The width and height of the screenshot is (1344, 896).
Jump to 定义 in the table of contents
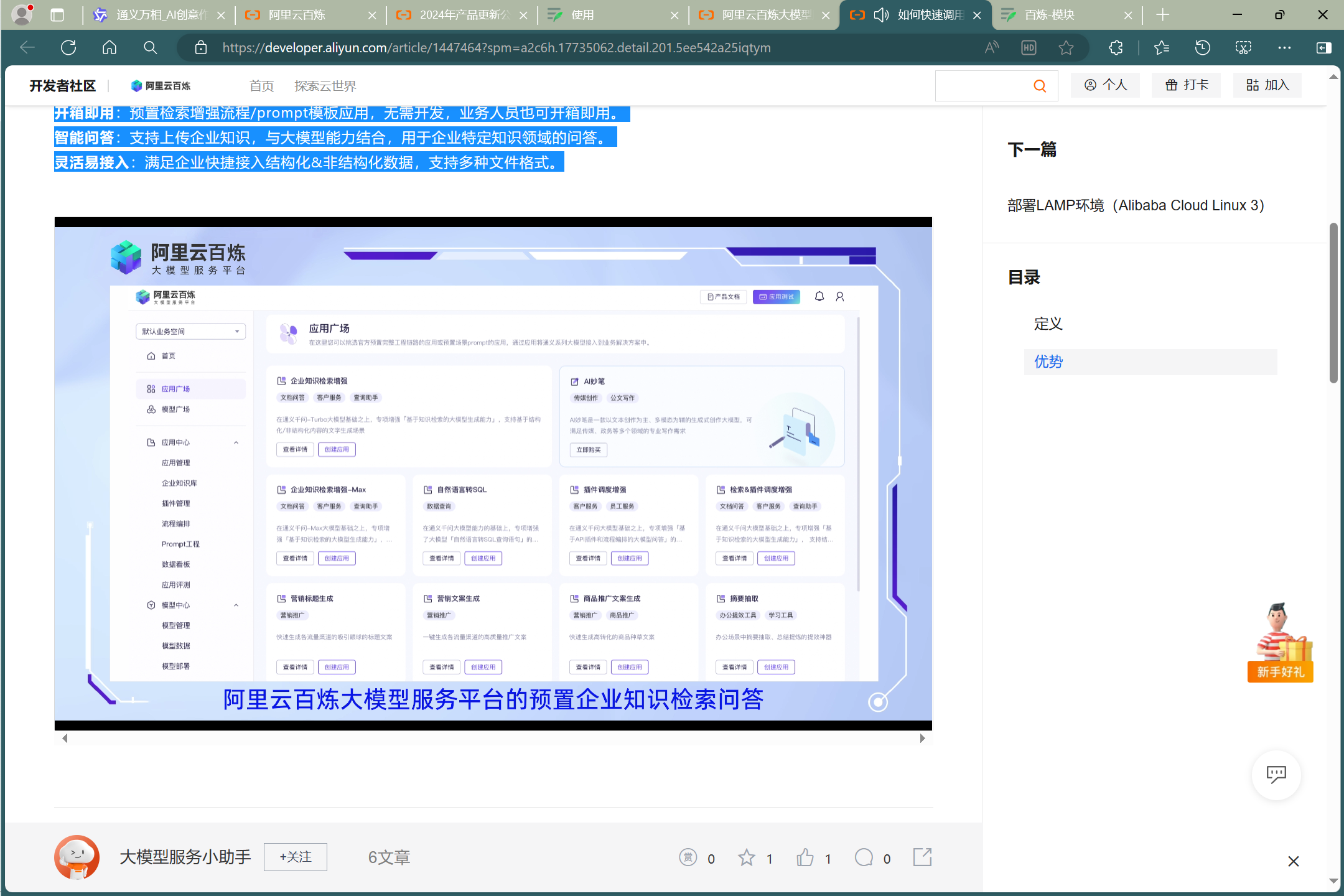1048,324
